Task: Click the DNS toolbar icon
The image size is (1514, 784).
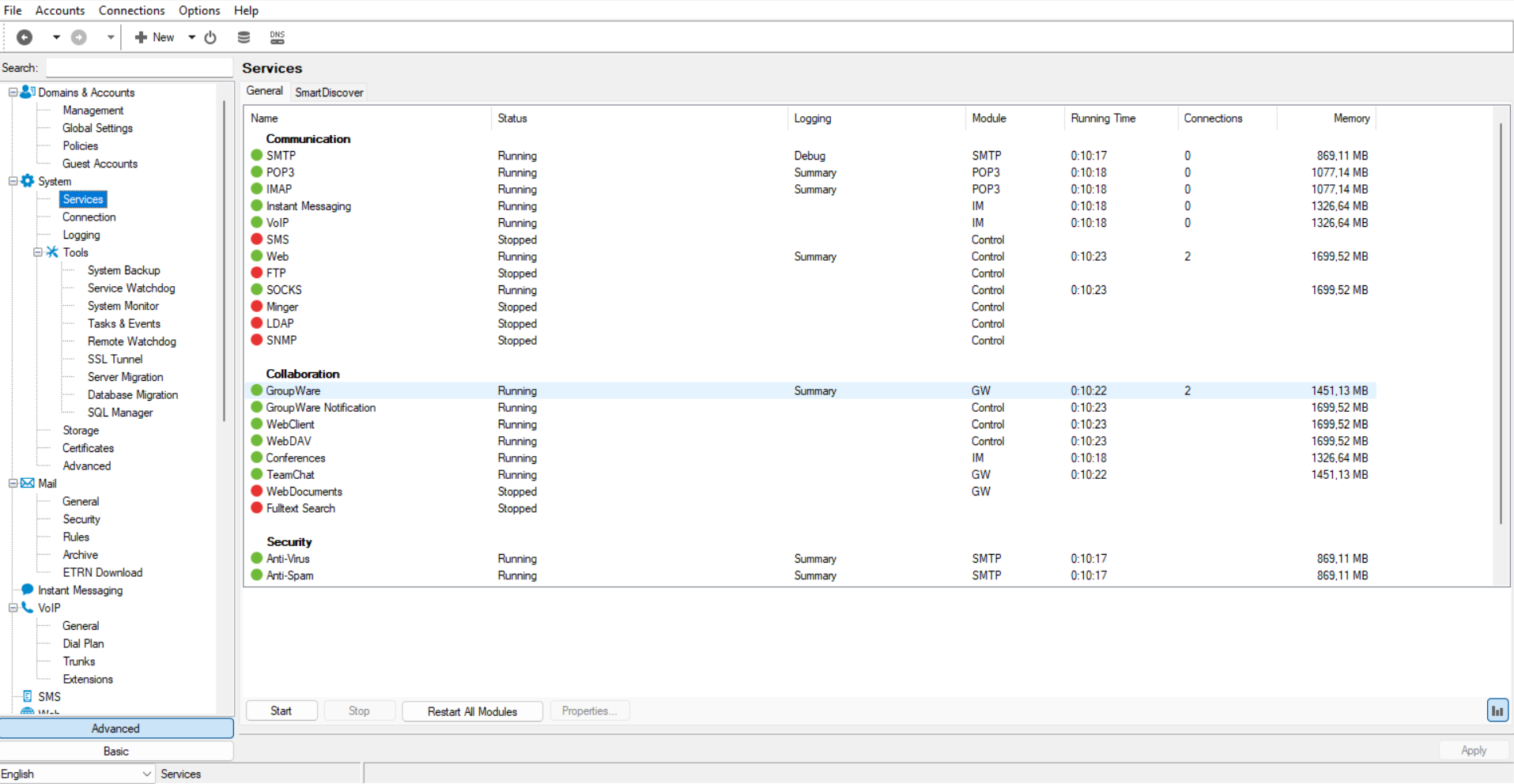Action: click(277, 37)
